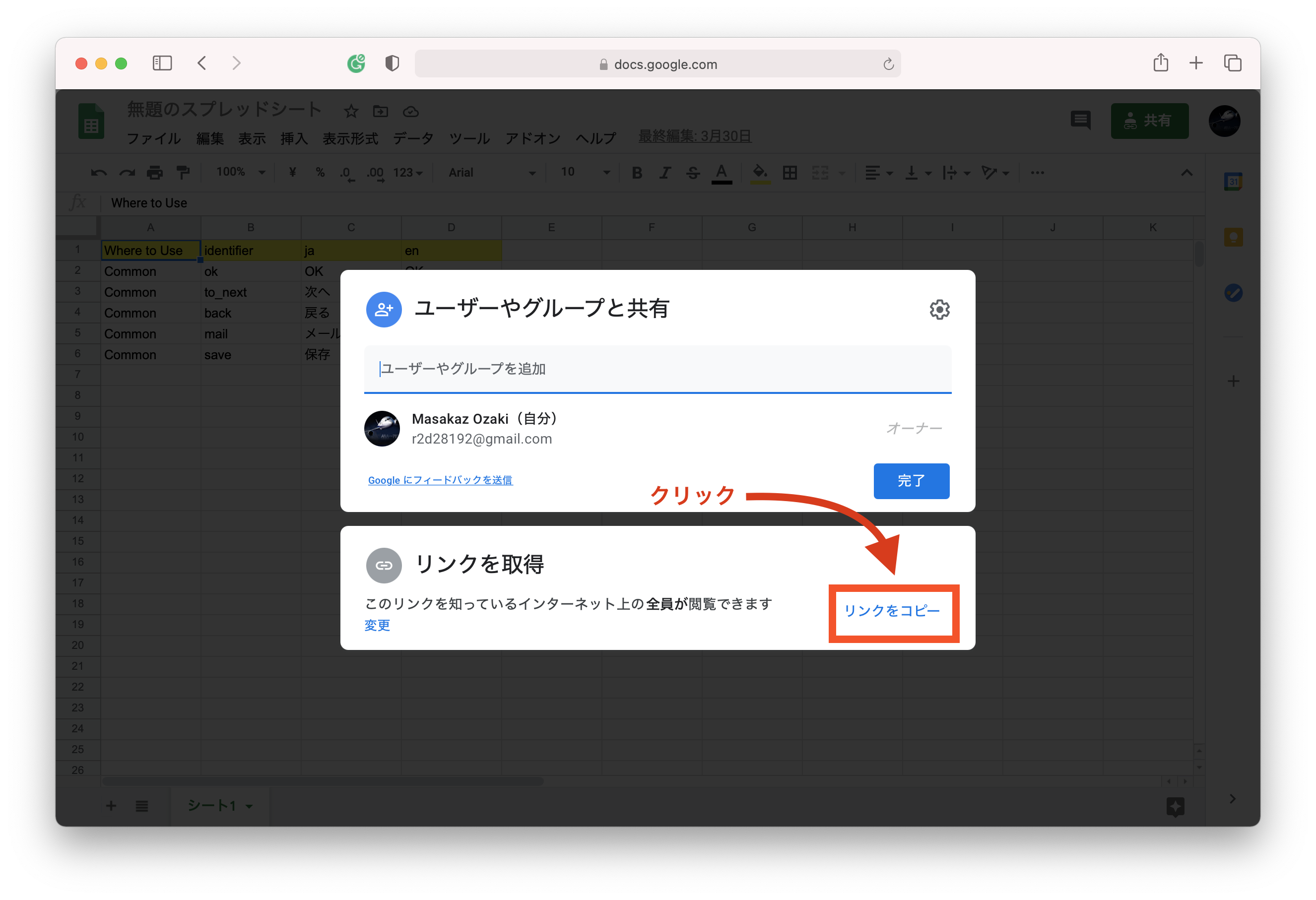Screen dimensions: 1316x900
Task: Toggle strikethrough formatting
Action: (693, 173)
